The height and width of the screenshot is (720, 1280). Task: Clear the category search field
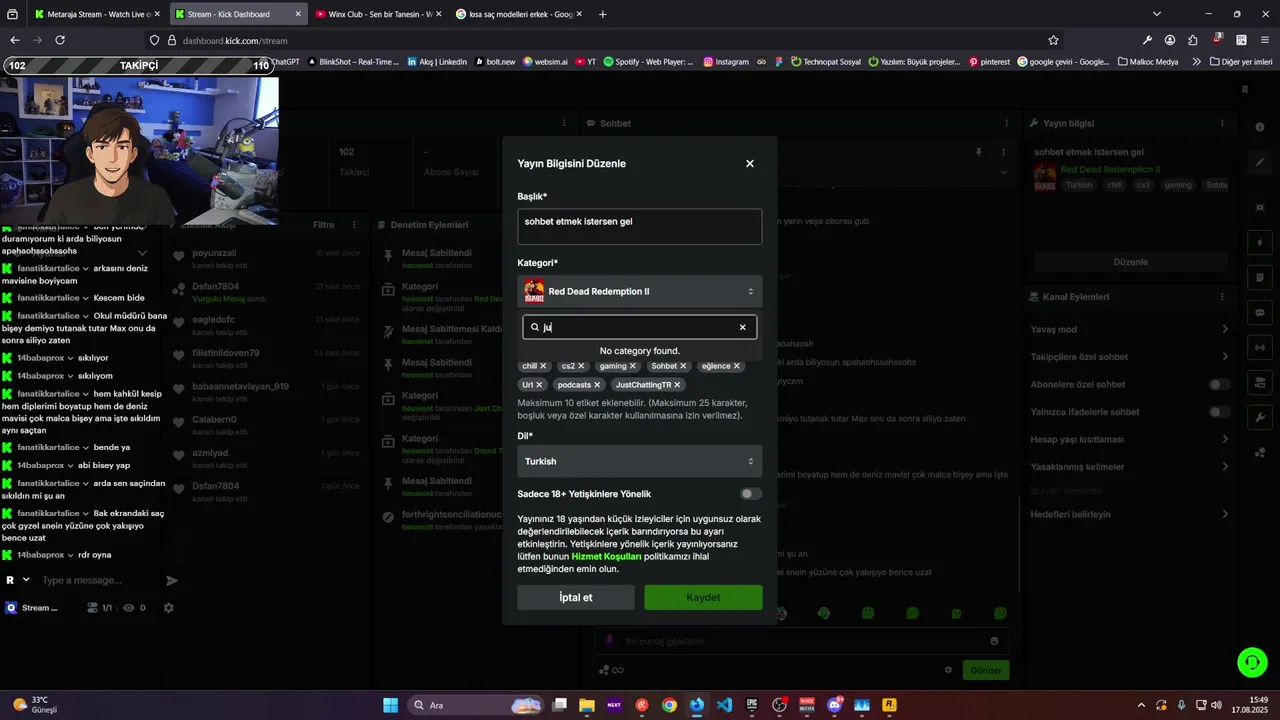742,327
